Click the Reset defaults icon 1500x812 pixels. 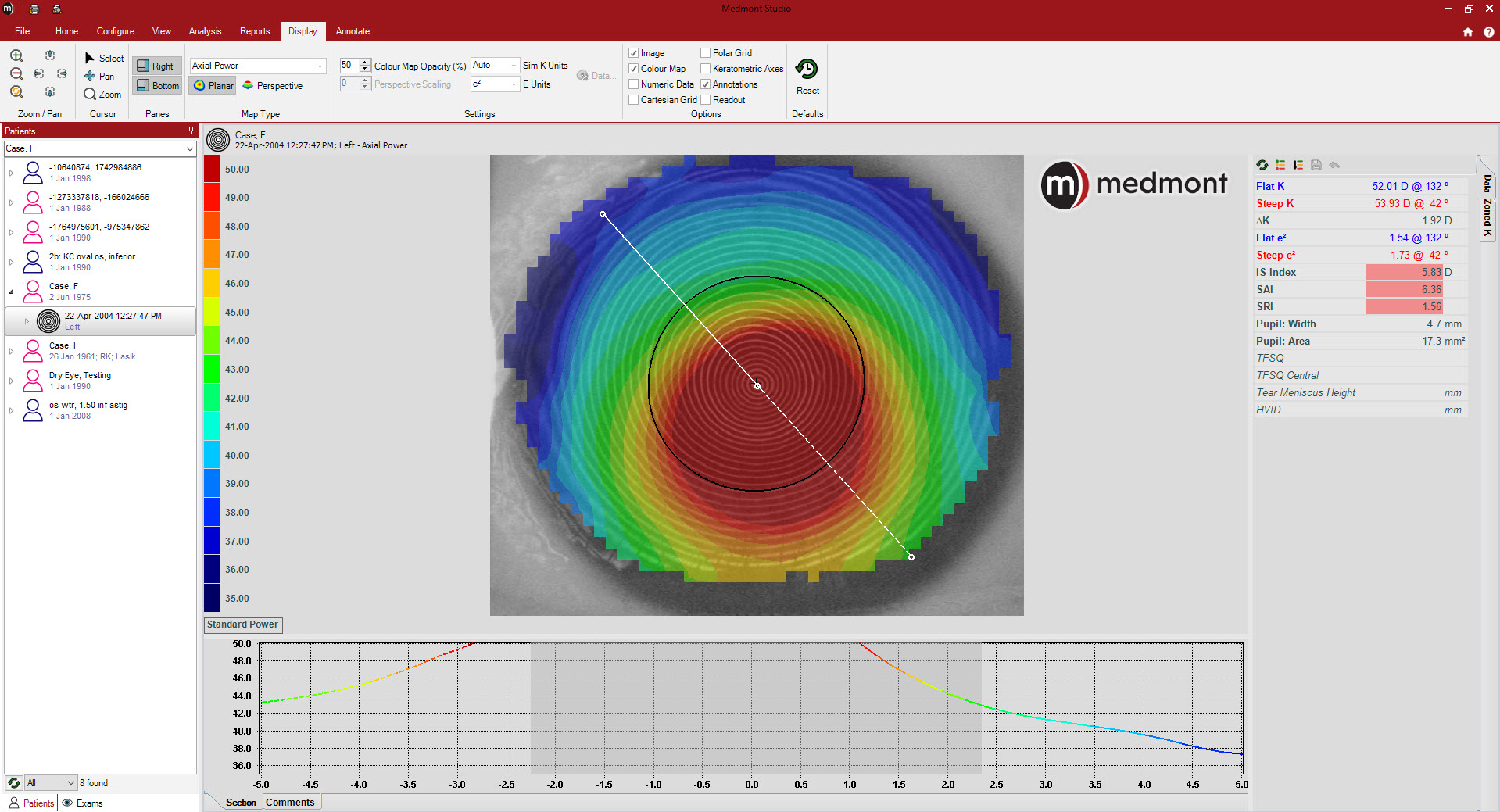click(807, 70)
